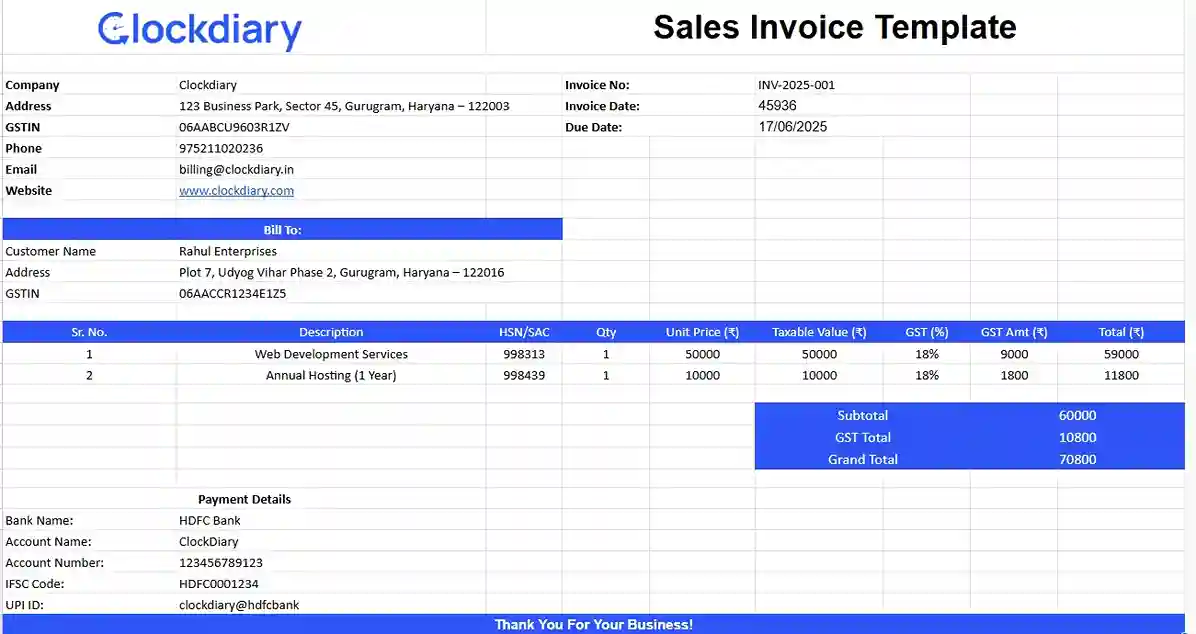Viewport: 1196px width, 634px height.
Task: Select the Sales Invoice Template title
Action: pyautogui.click(x=834, y=27)
